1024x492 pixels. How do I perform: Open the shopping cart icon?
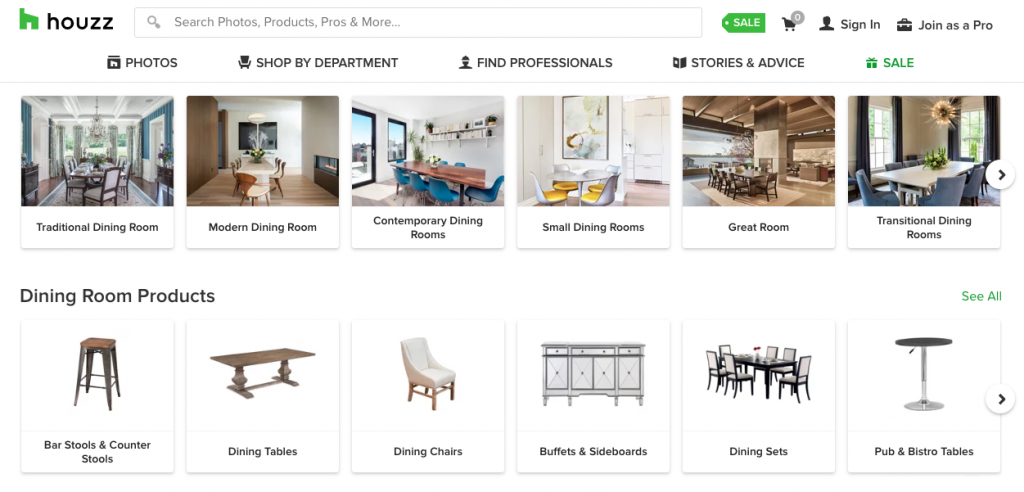790,24
